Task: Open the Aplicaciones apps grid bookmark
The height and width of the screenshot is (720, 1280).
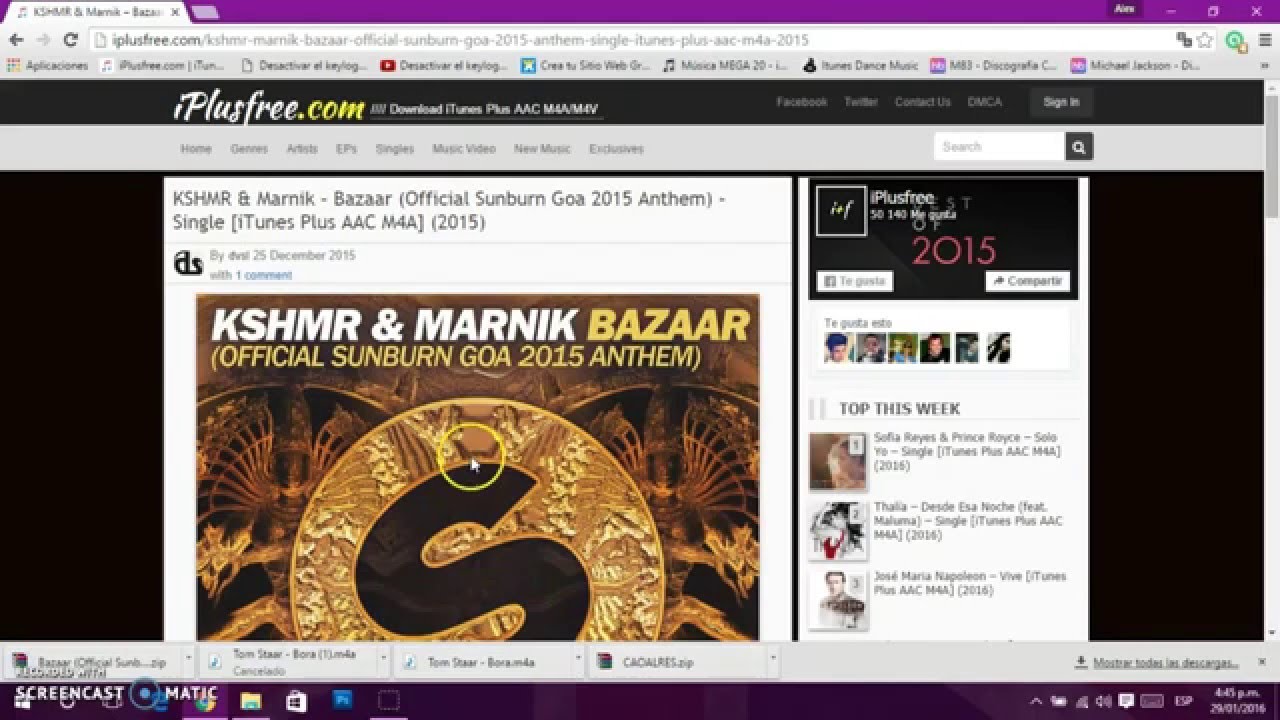Action: pos(48,66)
